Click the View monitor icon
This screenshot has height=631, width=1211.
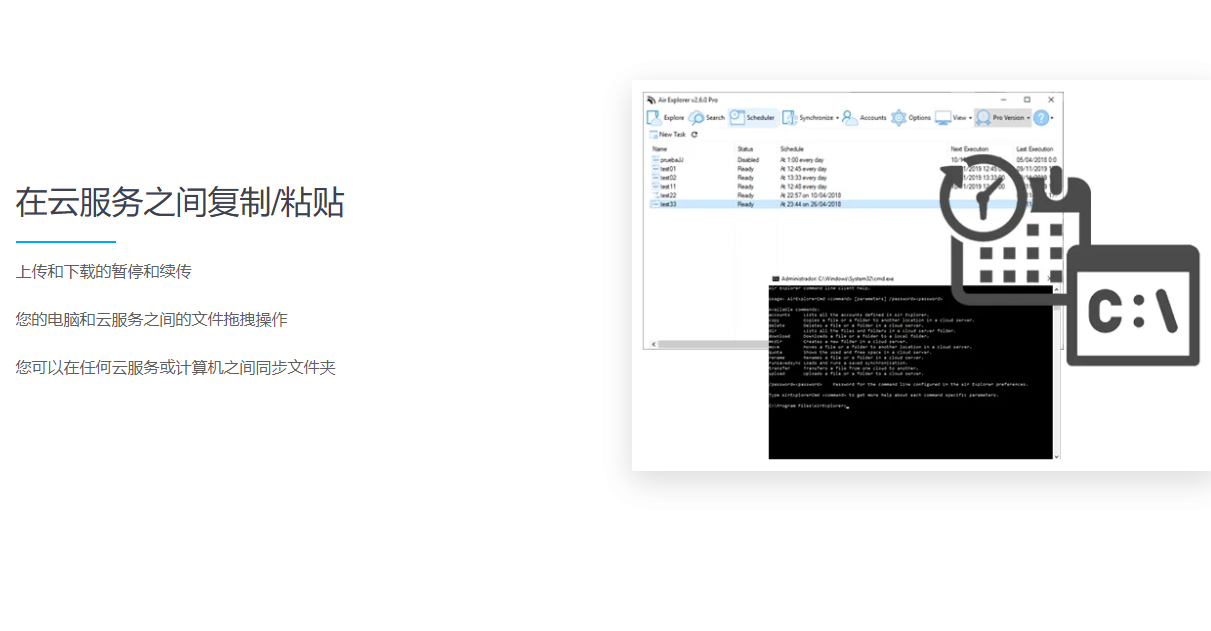[943, 117]
